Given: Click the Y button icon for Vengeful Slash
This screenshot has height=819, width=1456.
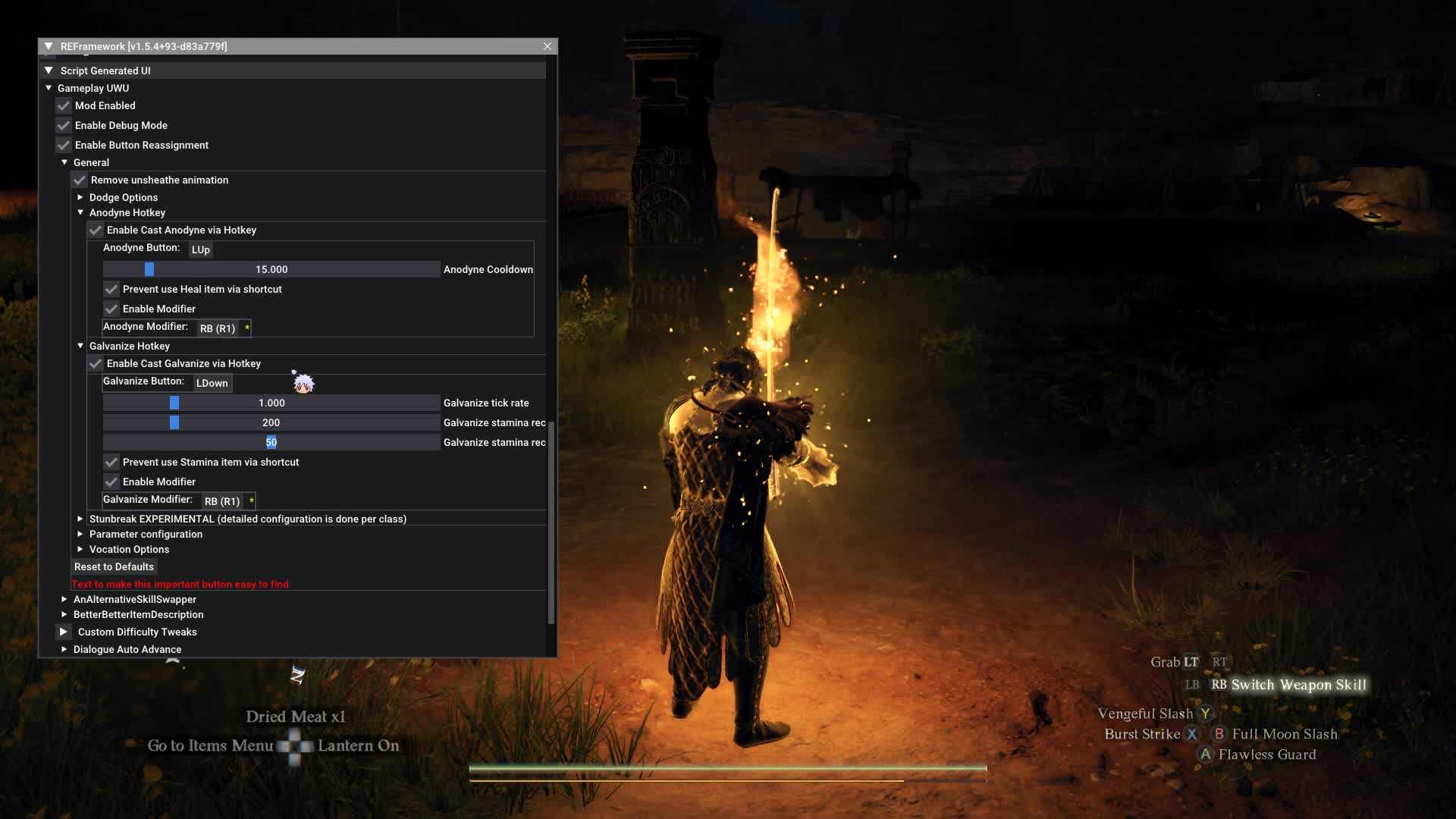Looking at the screenshot, I should [1205, 714].
